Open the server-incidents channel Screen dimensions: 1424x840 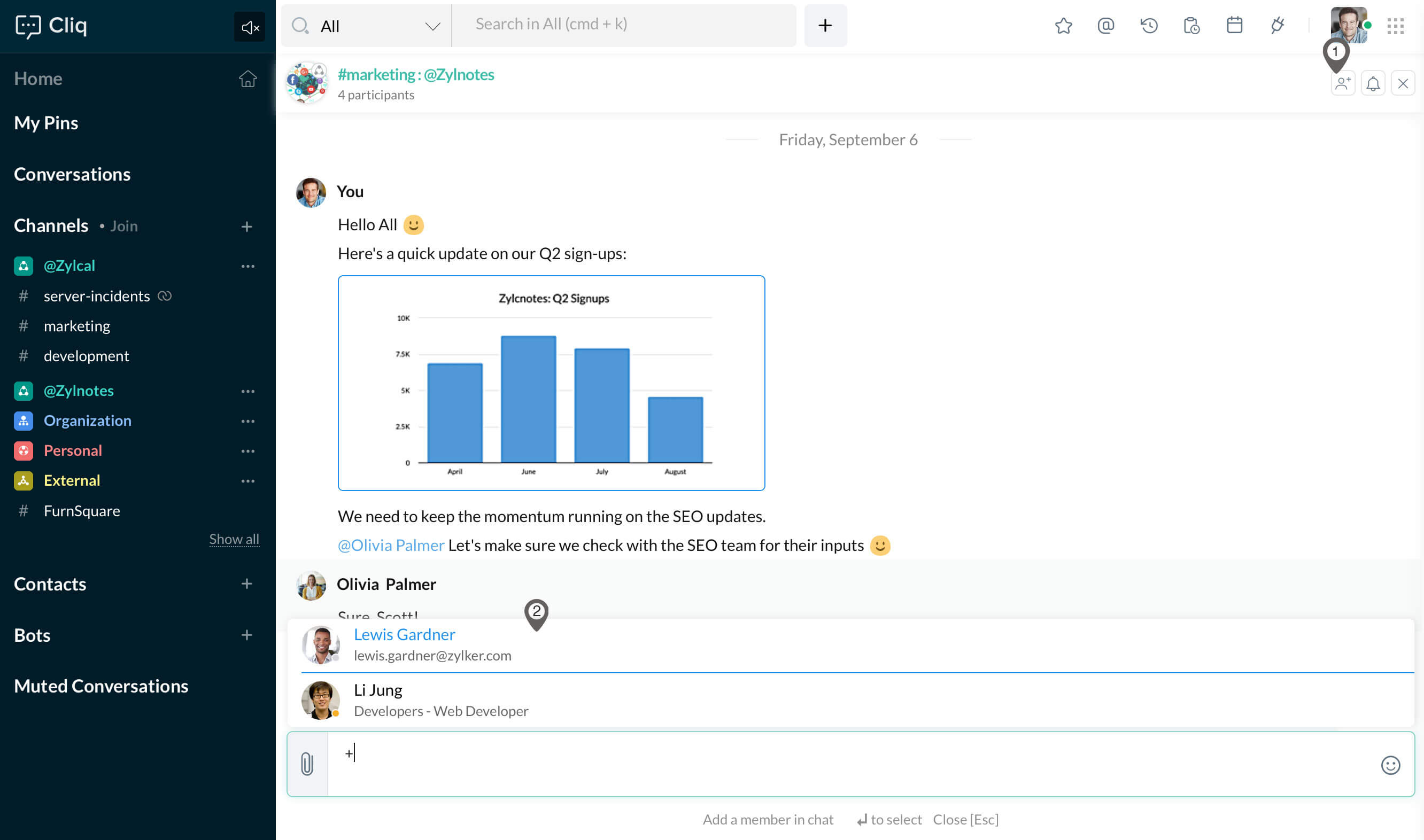pos(96,295)
